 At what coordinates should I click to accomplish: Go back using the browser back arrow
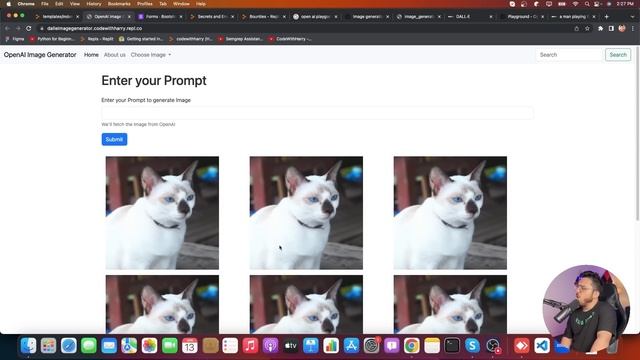(7, 29)
